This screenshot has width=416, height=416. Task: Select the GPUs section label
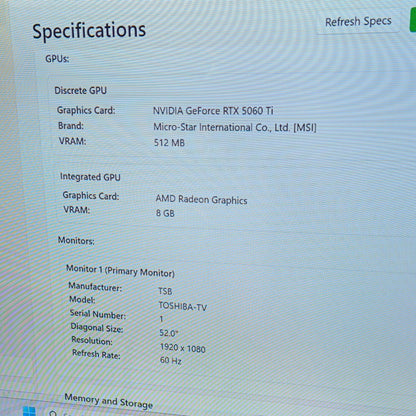(x=57, y=59)
